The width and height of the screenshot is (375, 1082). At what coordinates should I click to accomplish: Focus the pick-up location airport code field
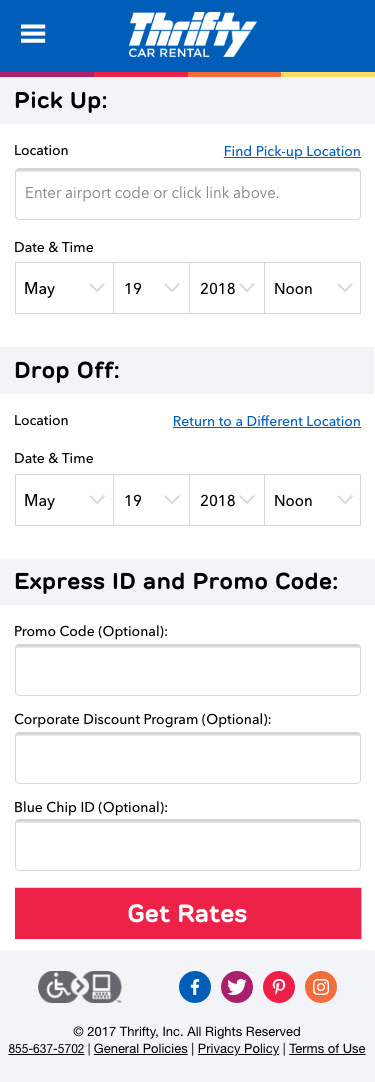tap(188, 194)
